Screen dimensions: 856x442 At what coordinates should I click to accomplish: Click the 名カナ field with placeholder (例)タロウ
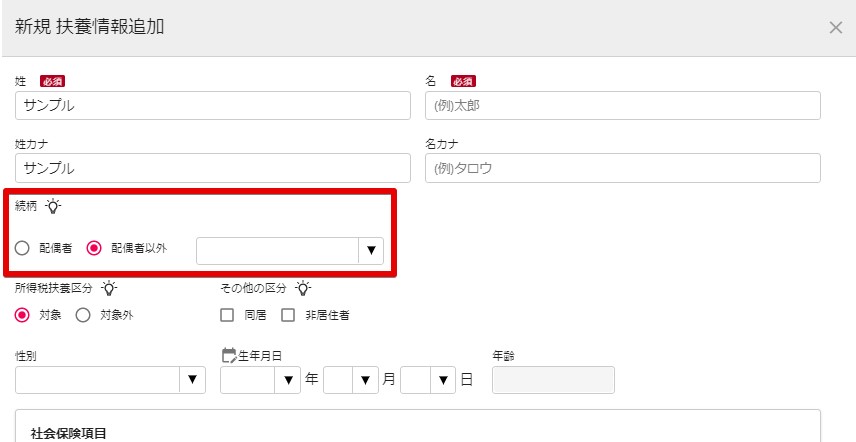point(623,168)
